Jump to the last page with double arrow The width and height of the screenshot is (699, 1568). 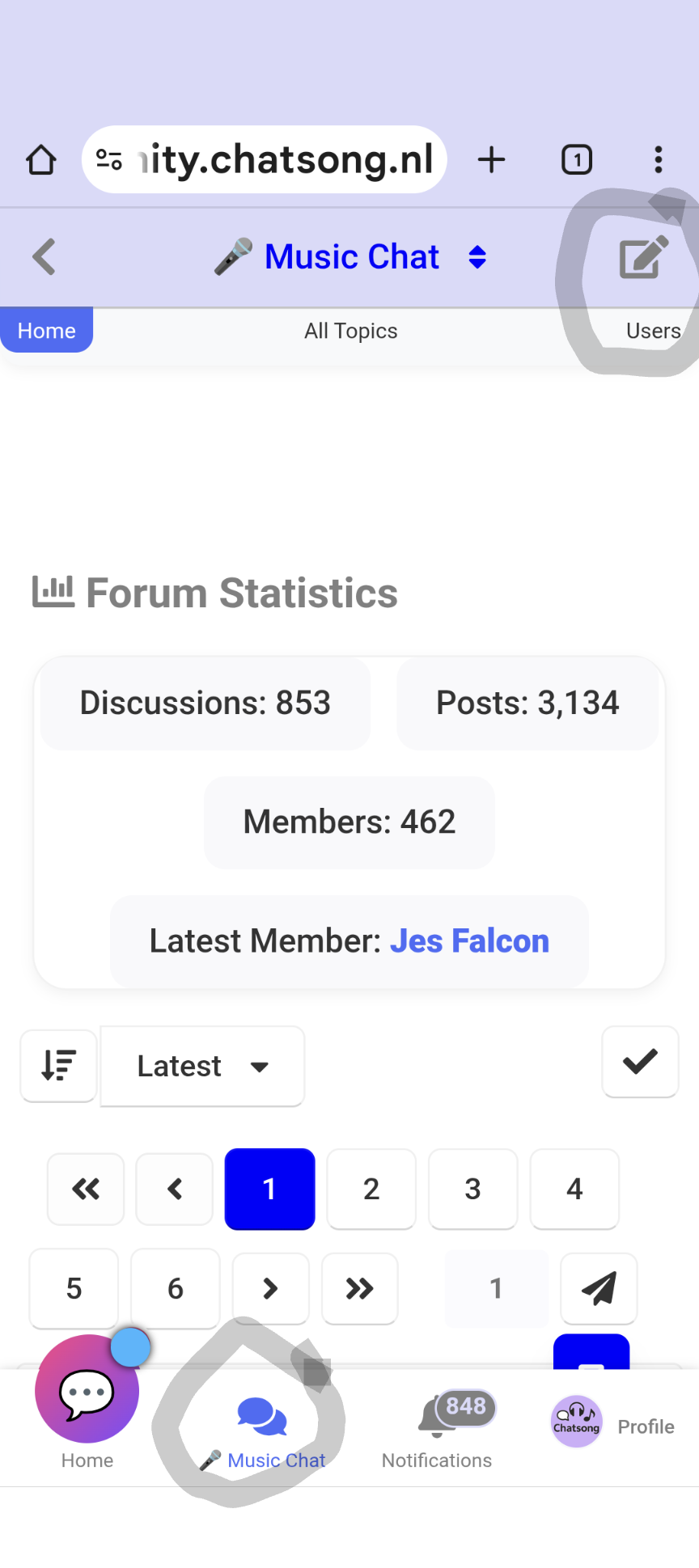pyautogui.click(x=359, y=1288)
